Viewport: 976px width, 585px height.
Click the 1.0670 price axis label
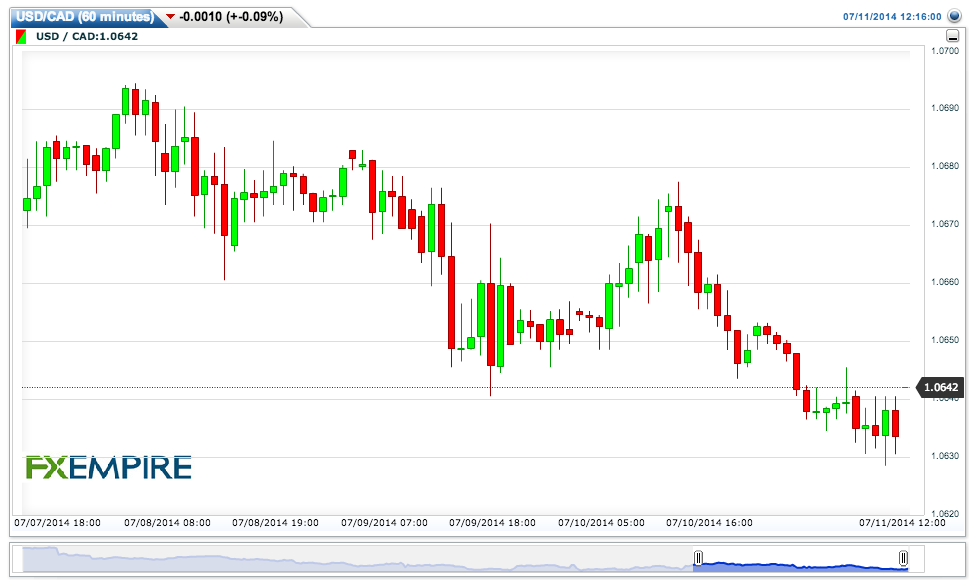(945, 224)
